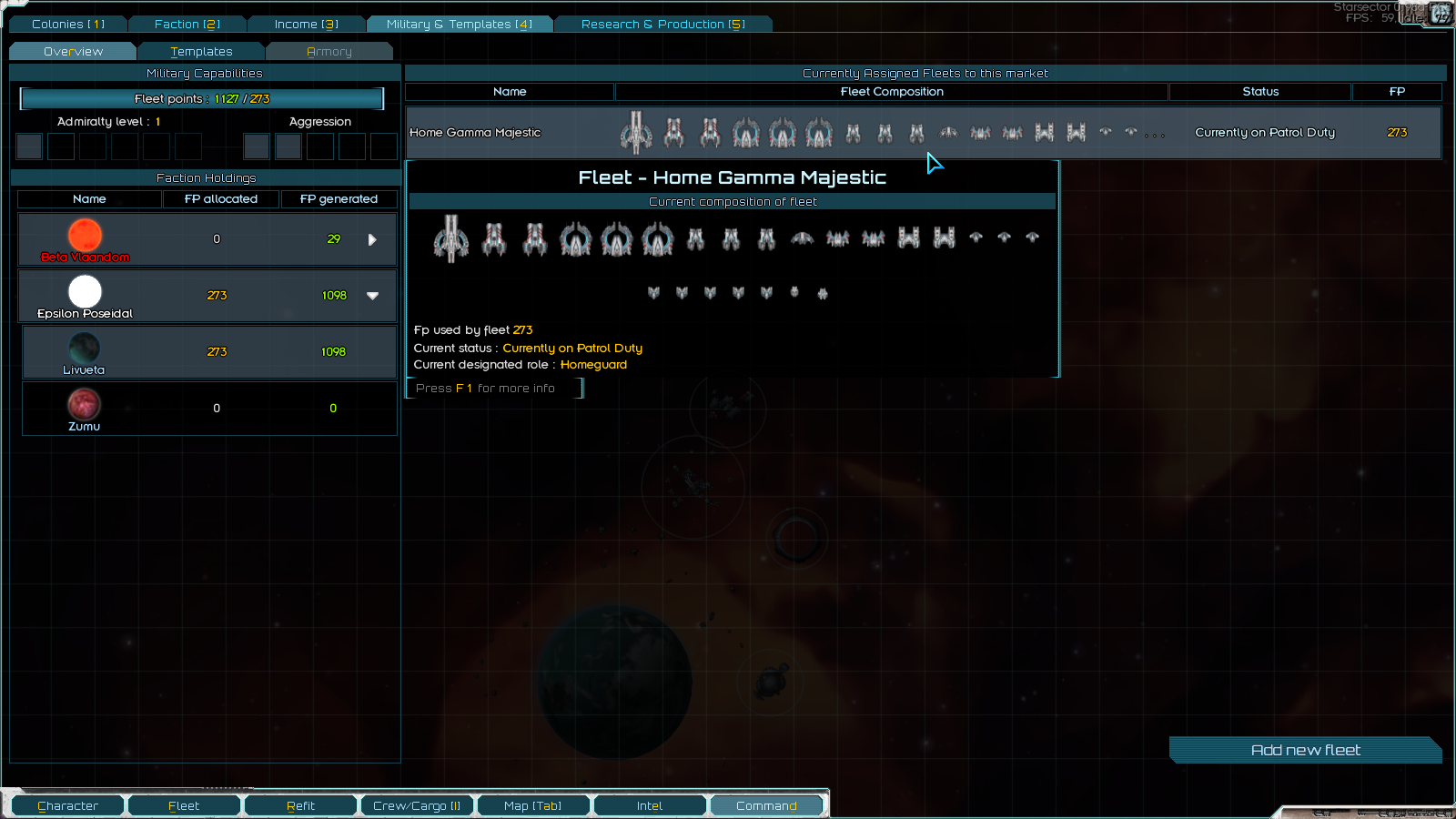
Task: Click the capital ship icon in fleet row
Action: pyautogui.click(x=636, y=133)
